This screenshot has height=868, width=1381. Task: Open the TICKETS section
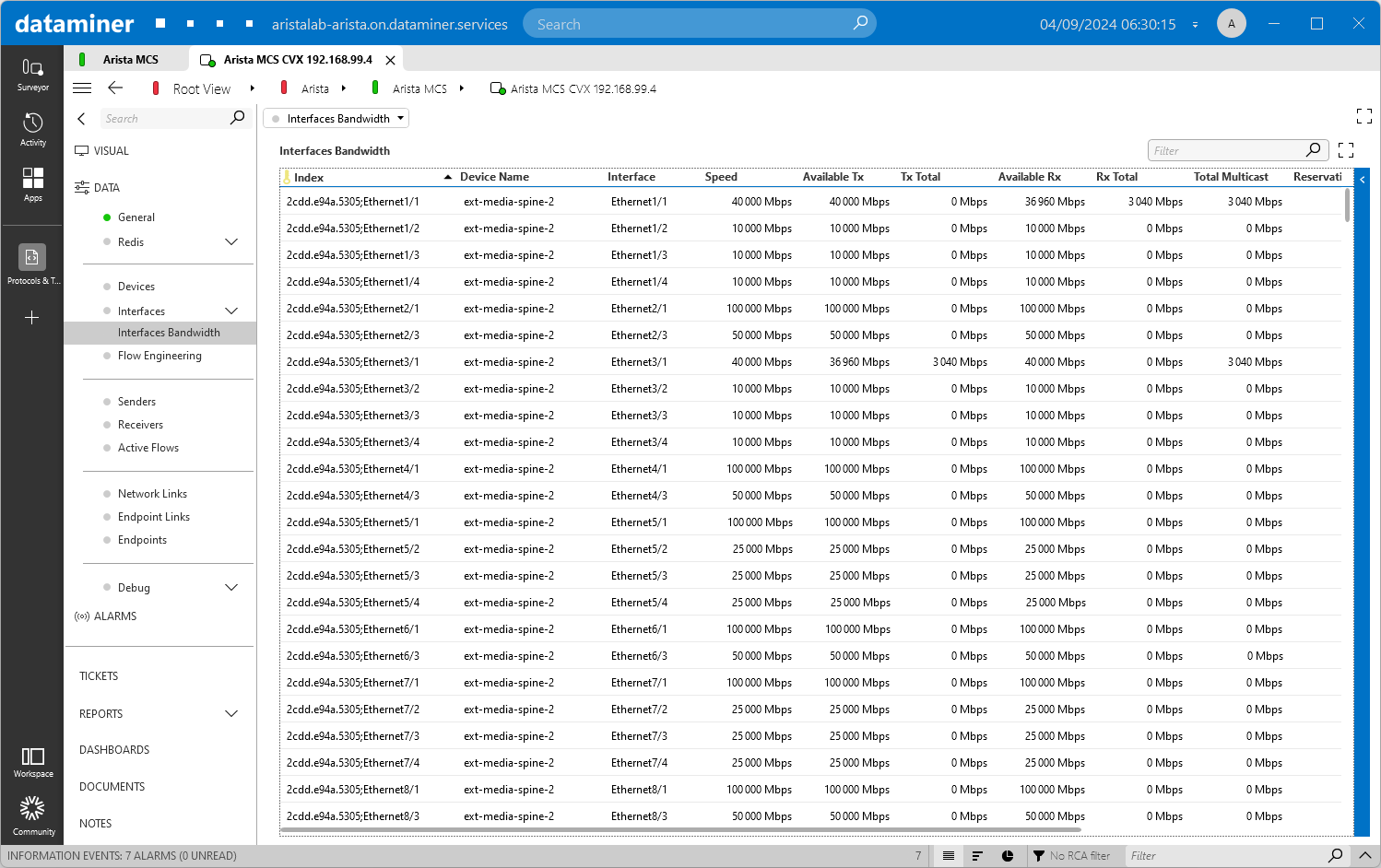99,676
